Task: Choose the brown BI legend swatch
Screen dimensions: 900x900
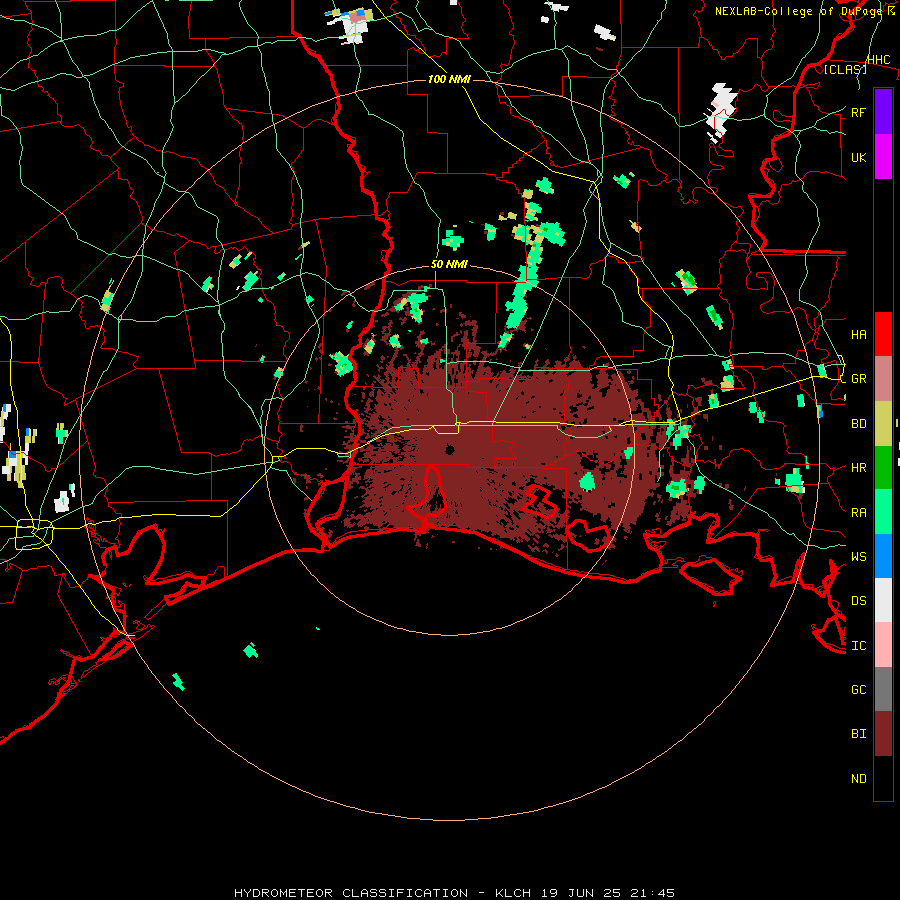Action: (883, 734)
